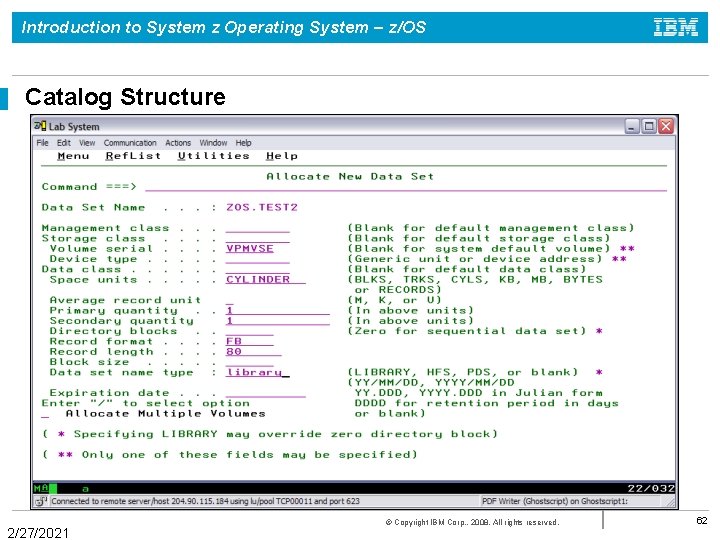Maximize the Lab System window
This screenshot has width=720, height=540.
click(x=649, y=126)
